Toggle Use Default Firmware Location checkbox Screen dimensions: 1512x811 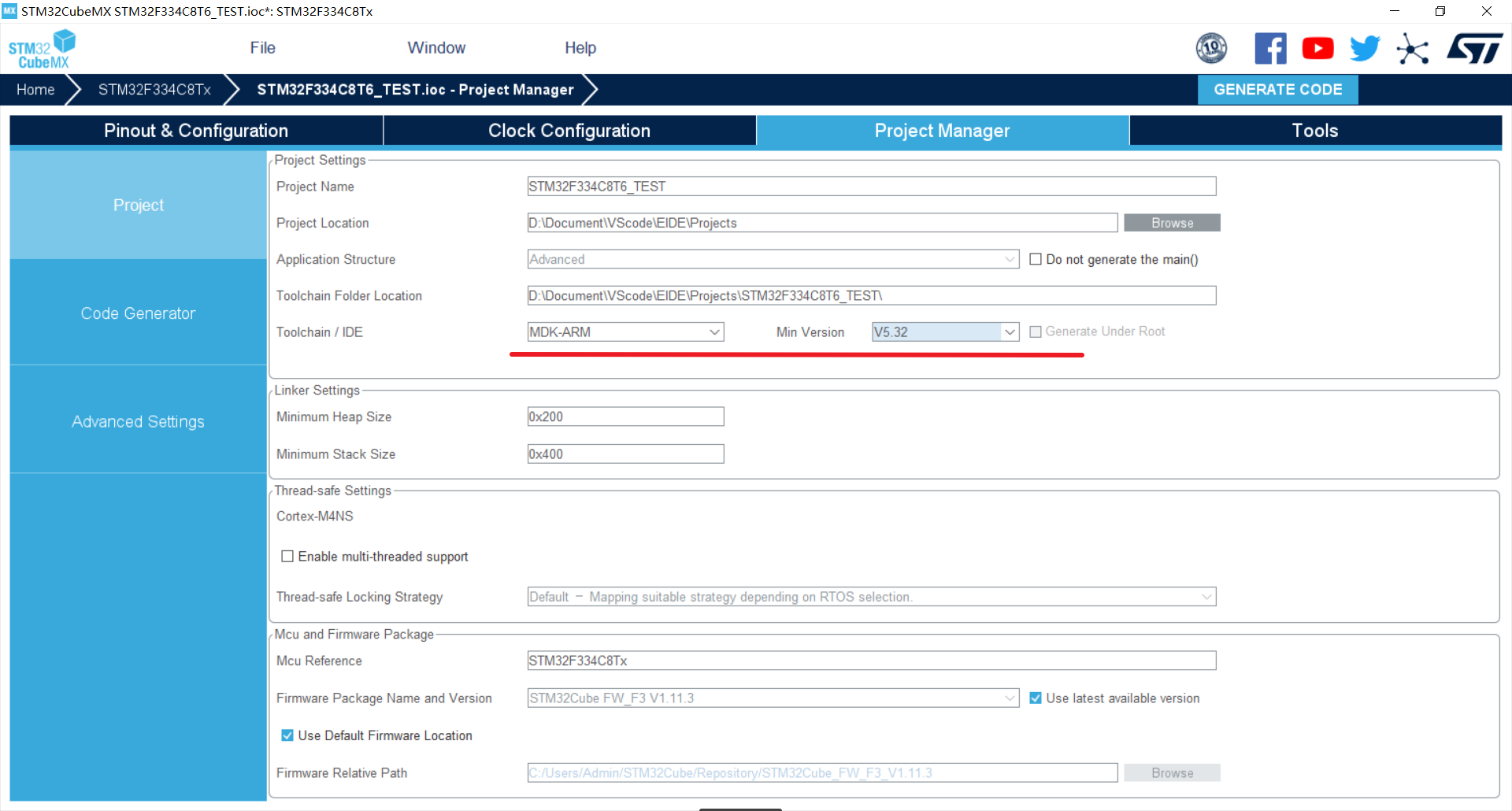click(x=287, y=735)
